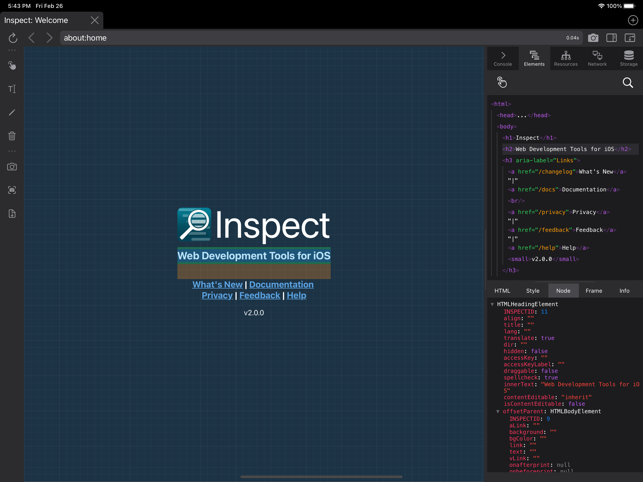Click the contentEditable: "inherit" property row
This screenshot has height=482, width=643.
click(x=548, y=397)
